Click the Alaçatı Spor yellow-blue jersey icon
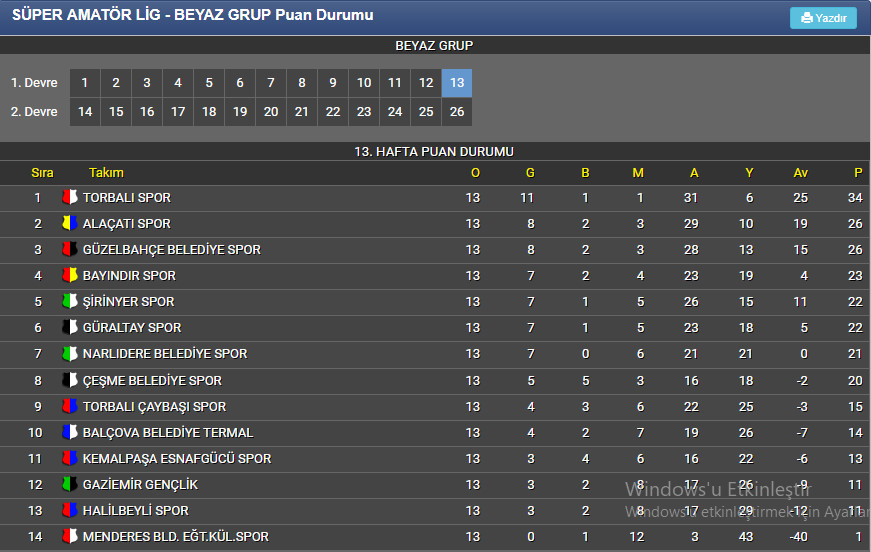This screenshot has width=871, height=552. [x=69, y=223]
